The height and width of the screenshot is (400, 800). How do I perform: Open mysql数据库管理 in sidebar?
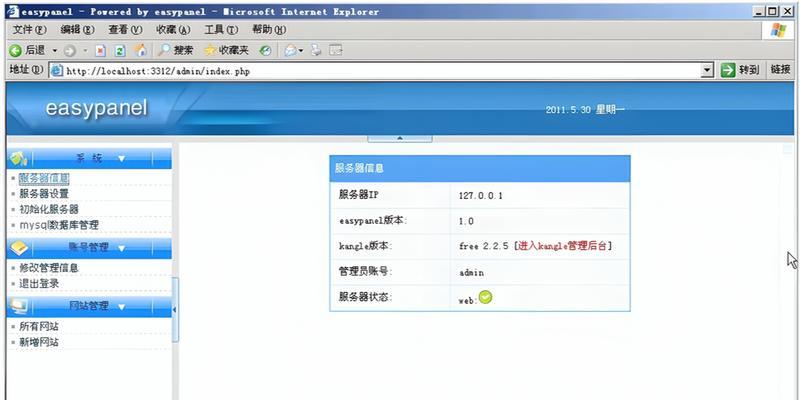pos(59,225)
